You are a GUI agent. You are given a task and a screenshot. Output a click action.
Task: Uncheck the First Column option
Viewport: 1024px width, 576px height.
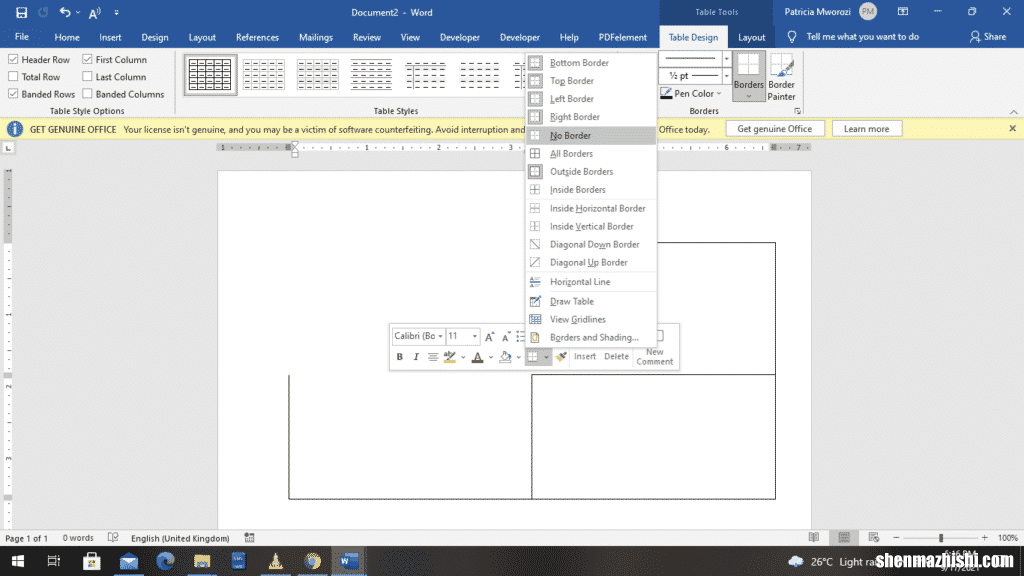click(88, 59)
